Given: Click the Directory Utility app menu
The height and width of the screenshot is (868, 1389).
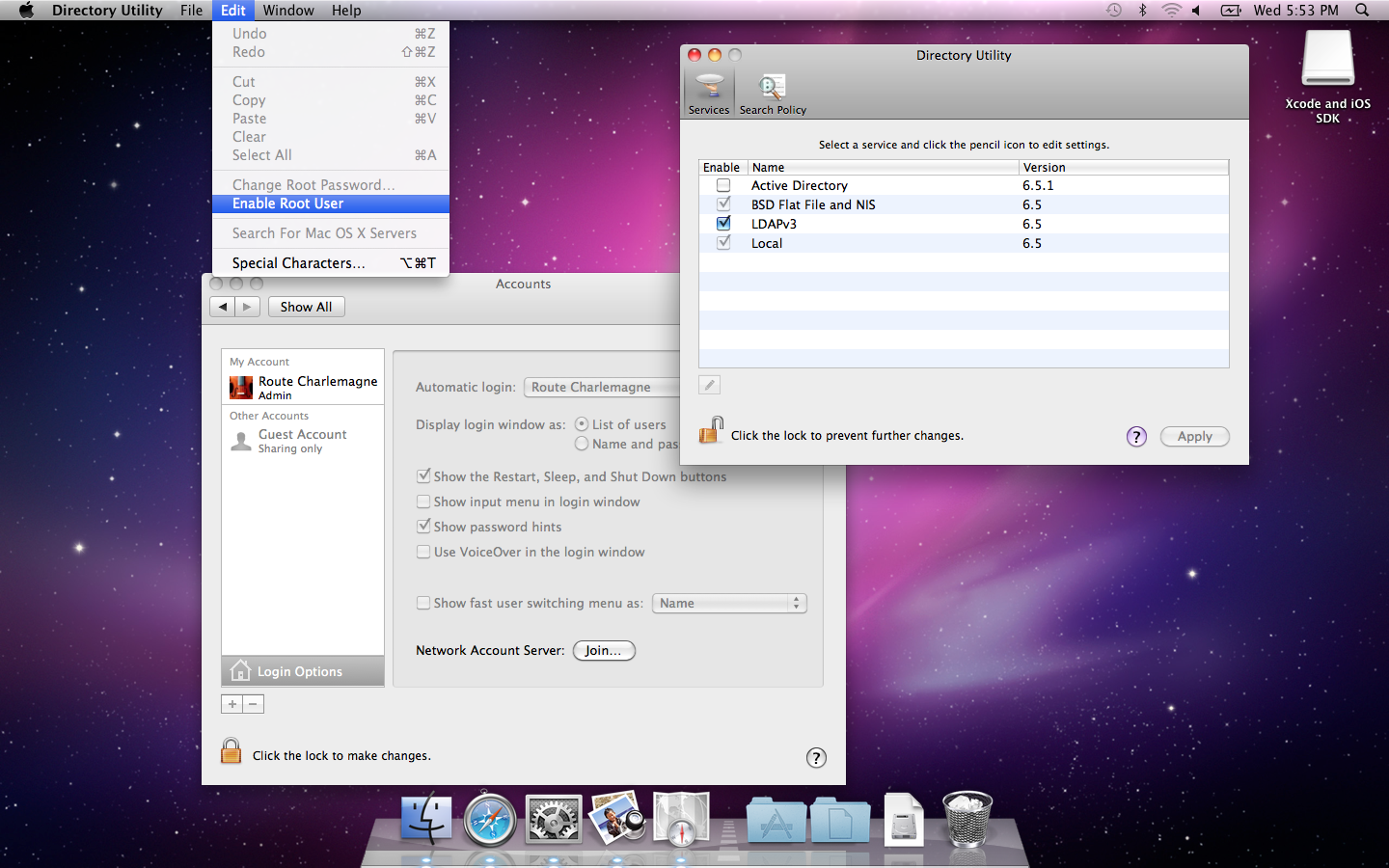Looking at the screenshot, I should [107, 11].
